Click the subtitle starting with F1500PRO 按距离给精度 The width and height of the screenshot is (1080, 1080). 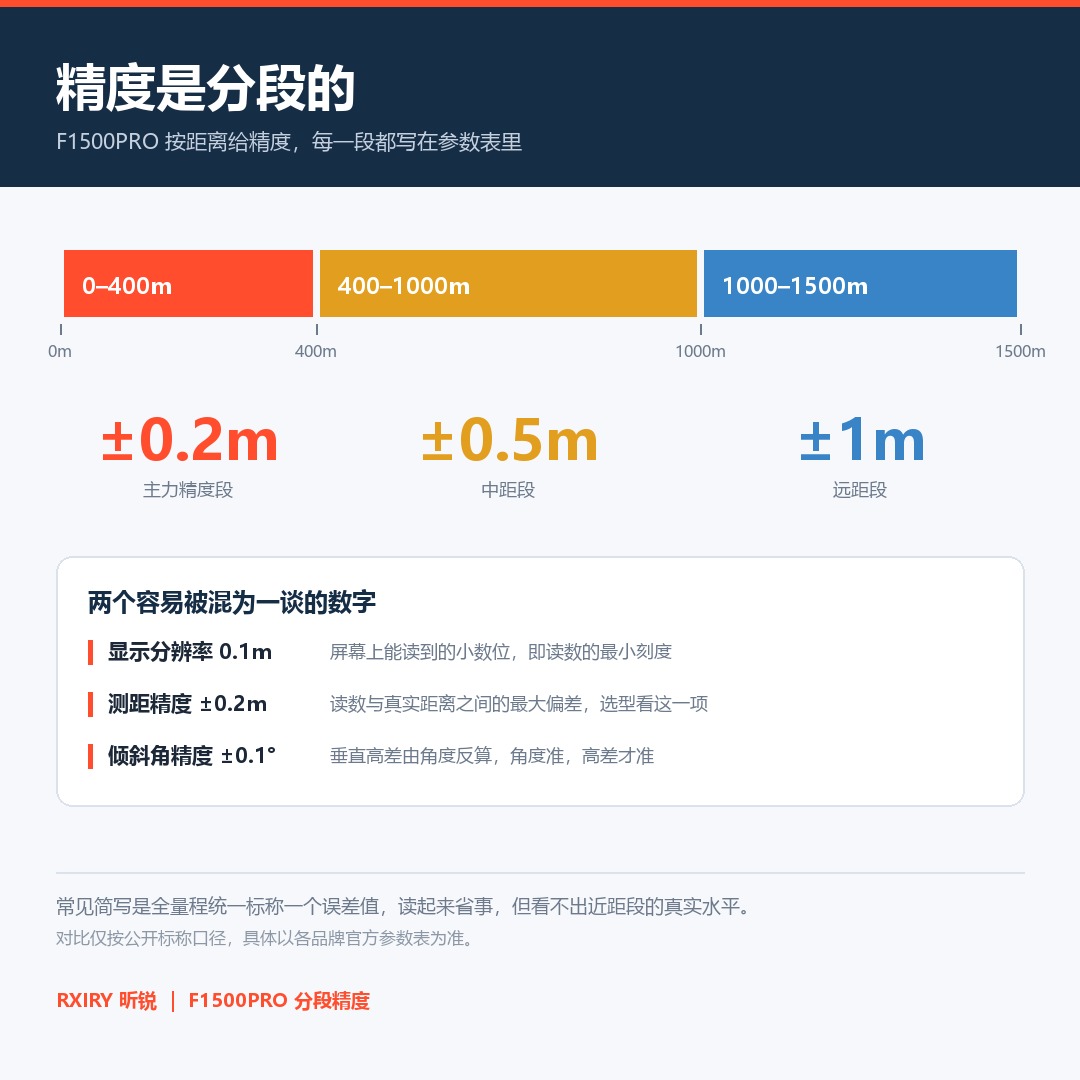pos(289,142)
